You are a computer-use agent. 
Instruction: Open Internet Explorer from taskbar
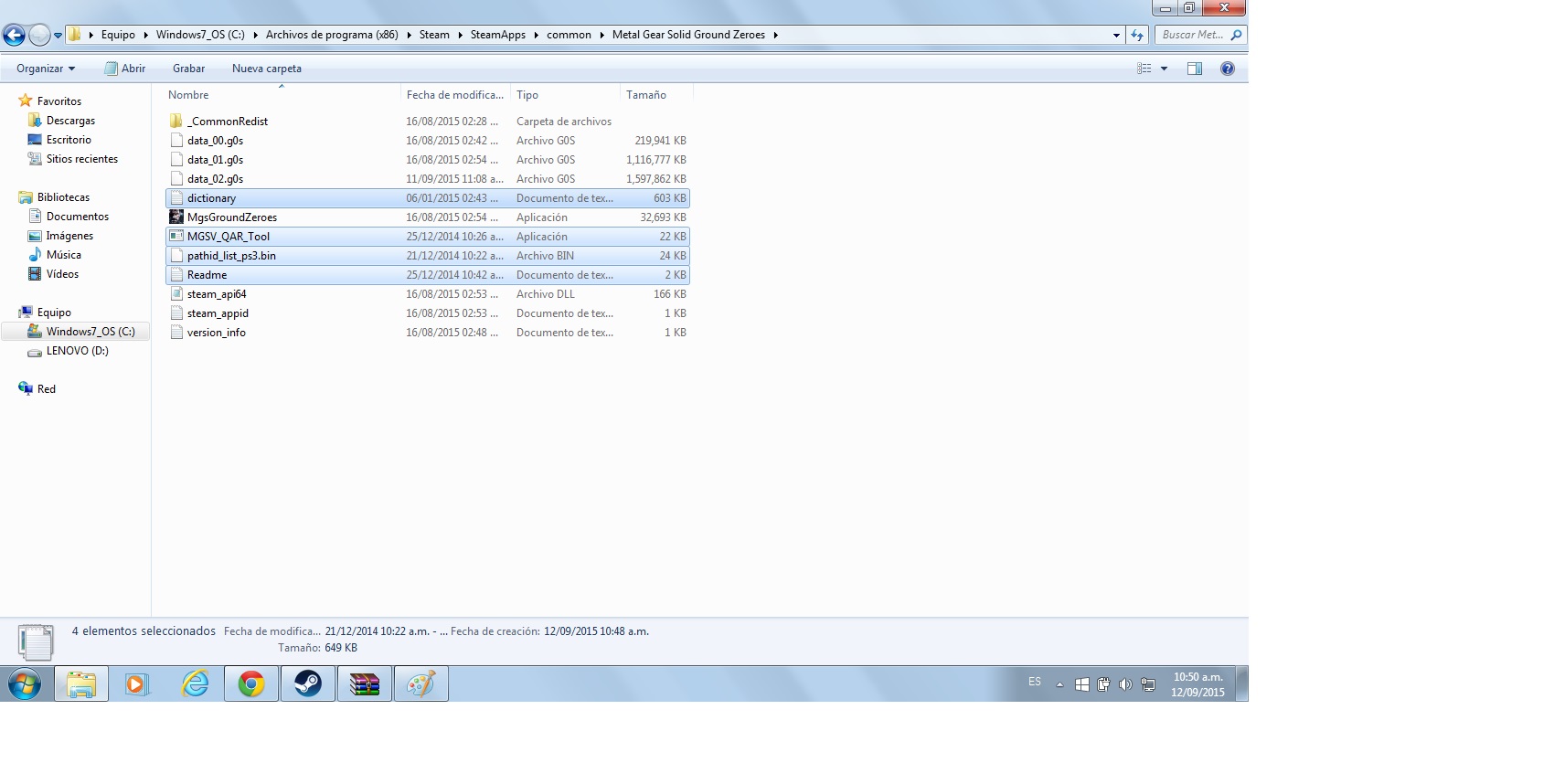(x=195, y=683)
